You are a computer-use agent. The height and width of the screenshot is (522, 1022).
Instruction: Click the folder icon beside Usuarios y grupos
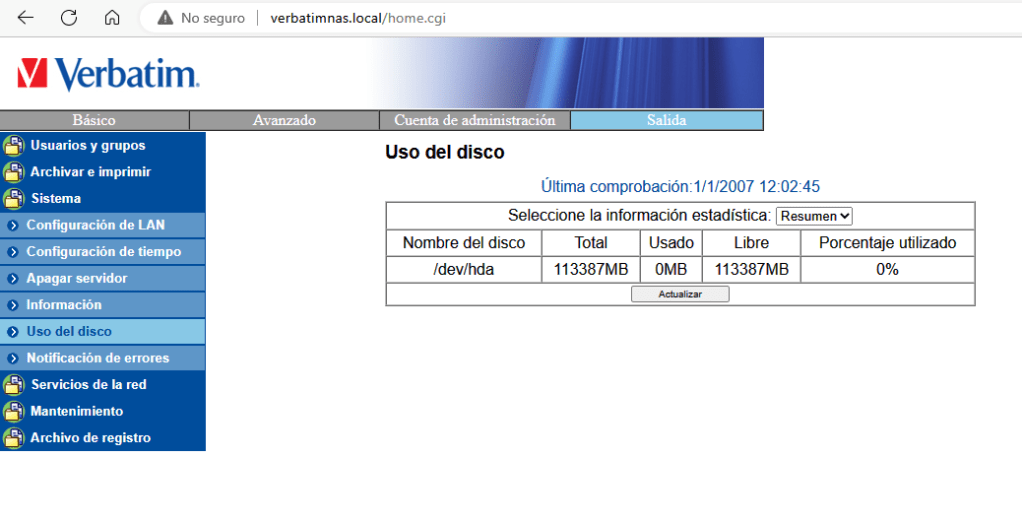(x=13, y=146)
